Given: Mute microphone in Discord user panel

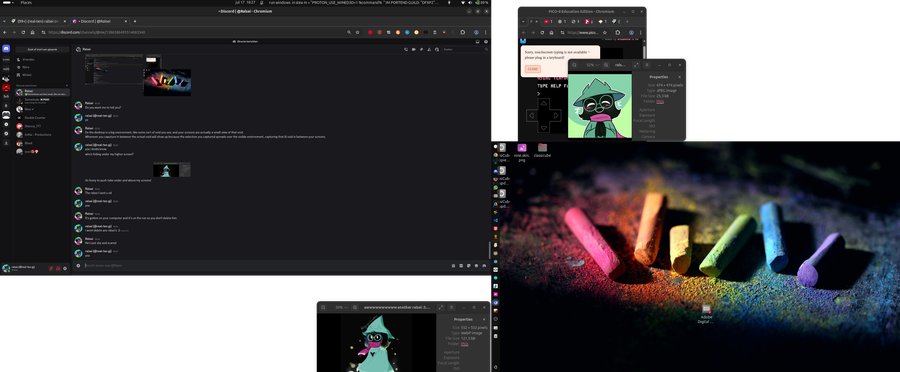Looking at the screenshot, I should pyautogui.click(x=51, y=268).
